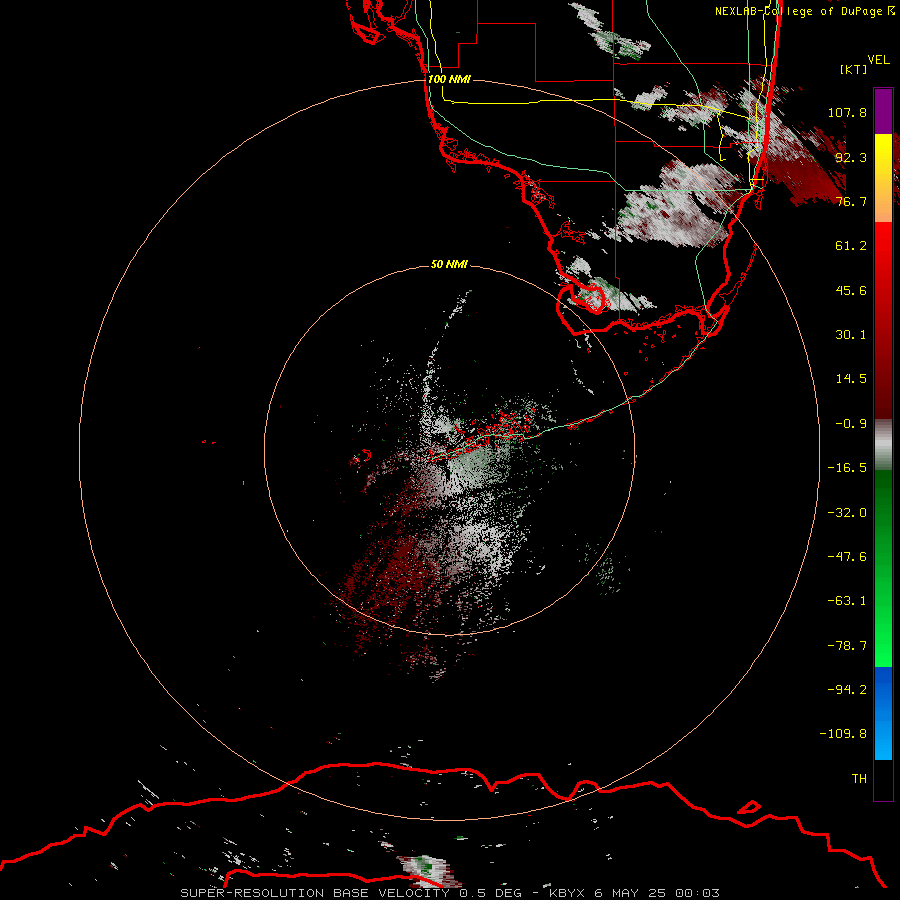This screenshot has width=900, height=900.
Task: Click the 107.8 velocity scale value
Action: tap(847, 112)
